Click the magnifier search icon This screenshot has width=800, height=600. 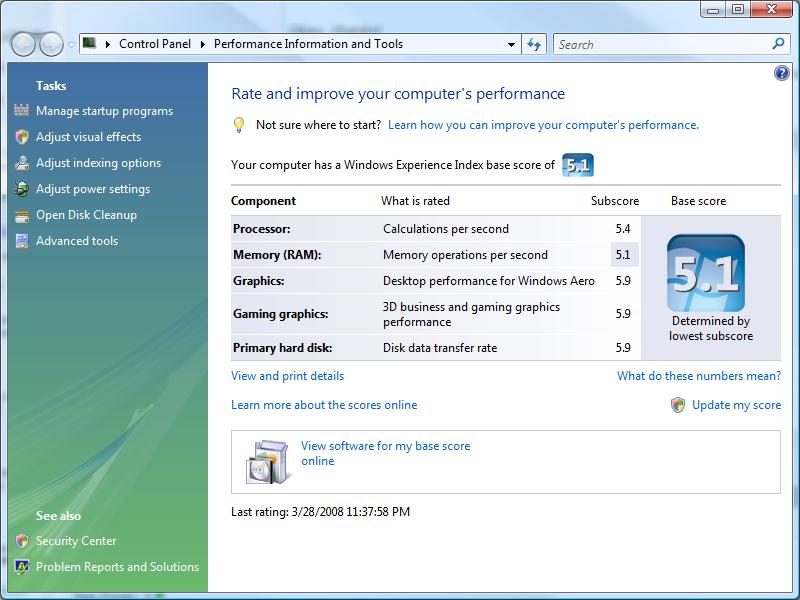click(x=778, y=44)
